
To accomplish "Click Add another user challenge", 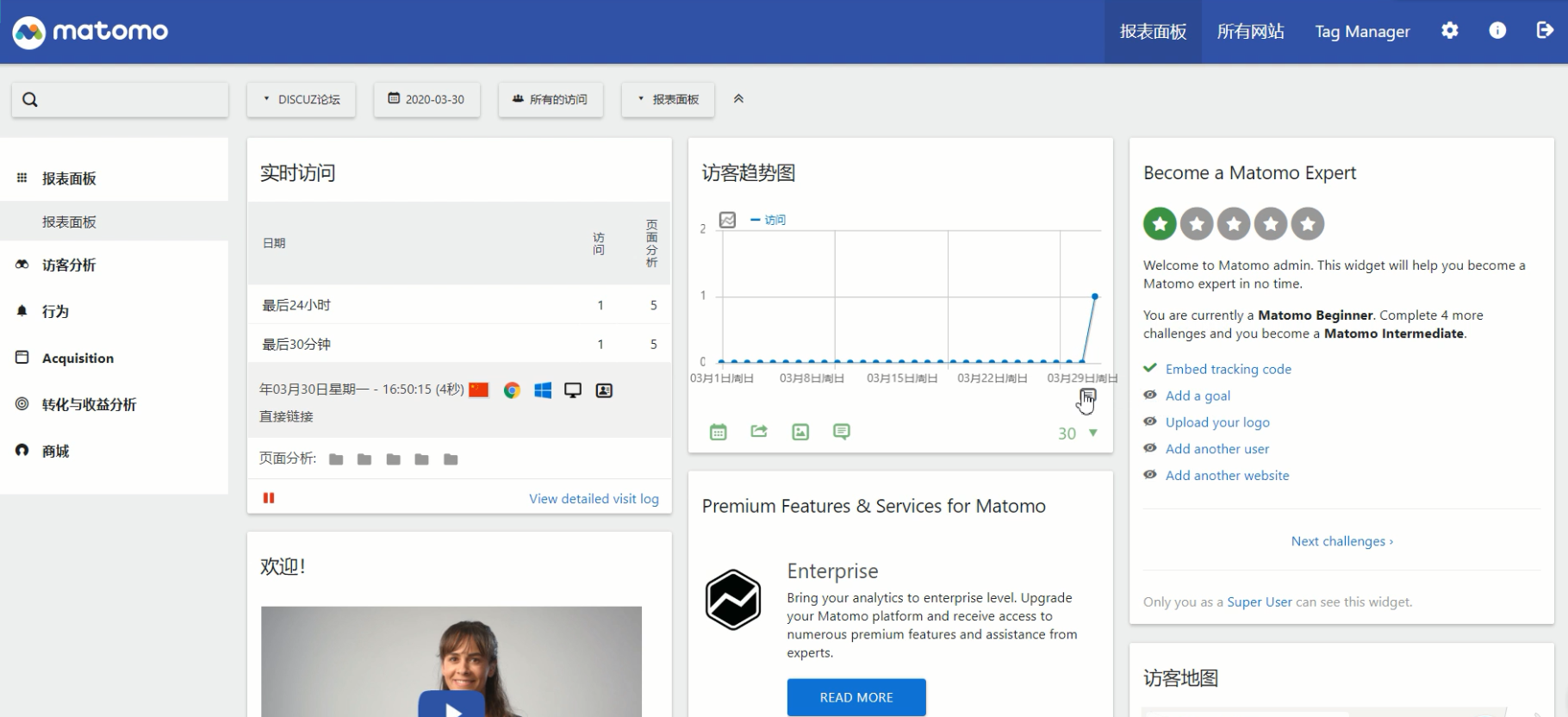I will pos(1217,449).
